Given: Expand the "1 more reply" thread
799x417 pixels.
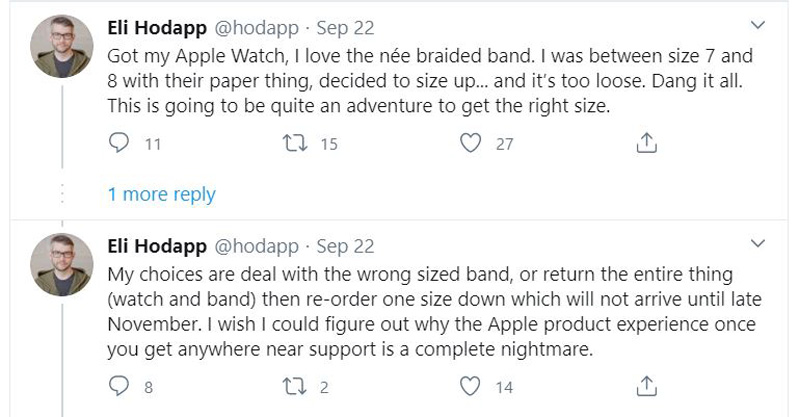Looking at the screenshot, I should [x=162, y=194].
